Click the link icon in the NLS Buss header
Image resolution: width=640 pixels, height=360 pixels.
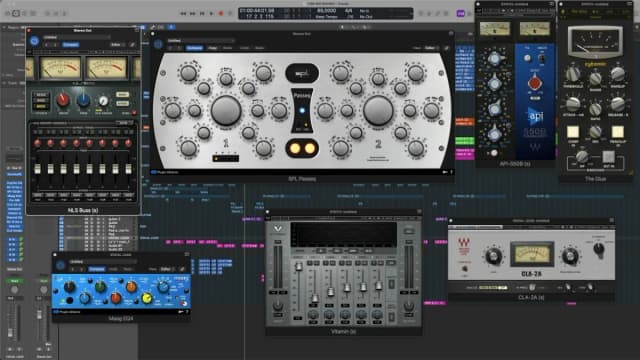coord(133,44)
